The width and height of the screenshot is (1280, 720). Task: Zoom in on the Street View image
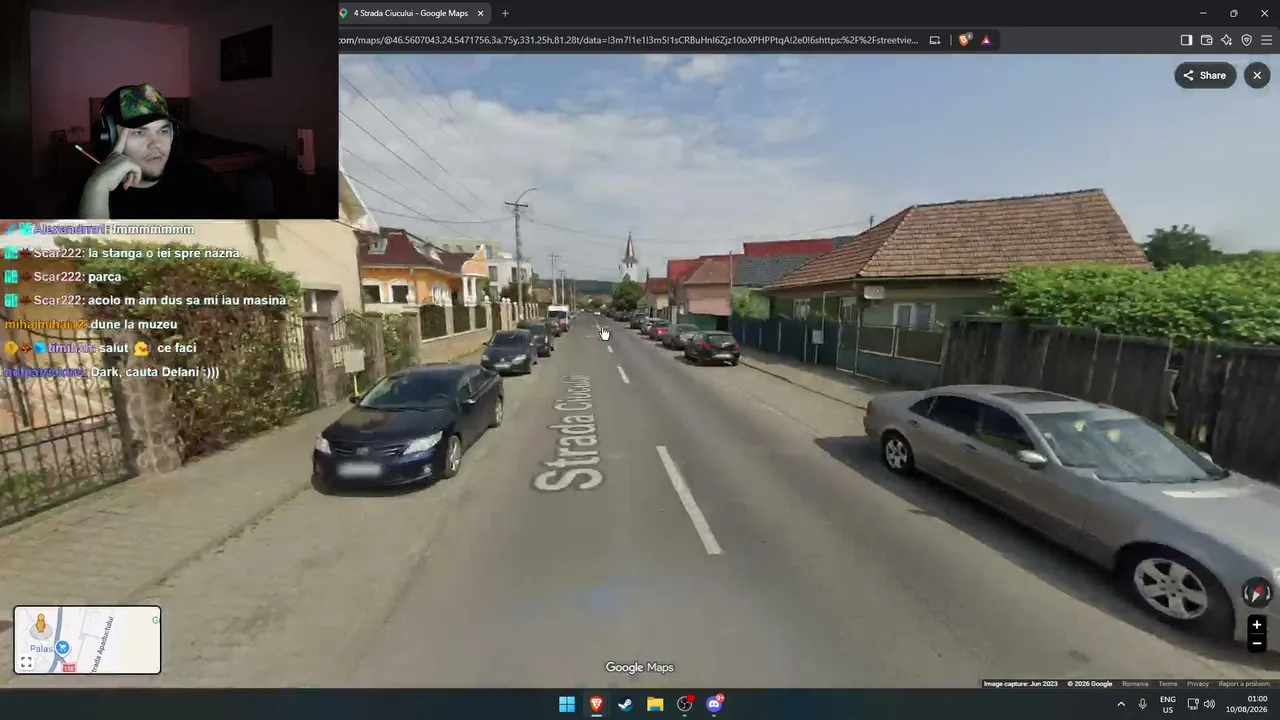pos(1257,625)
